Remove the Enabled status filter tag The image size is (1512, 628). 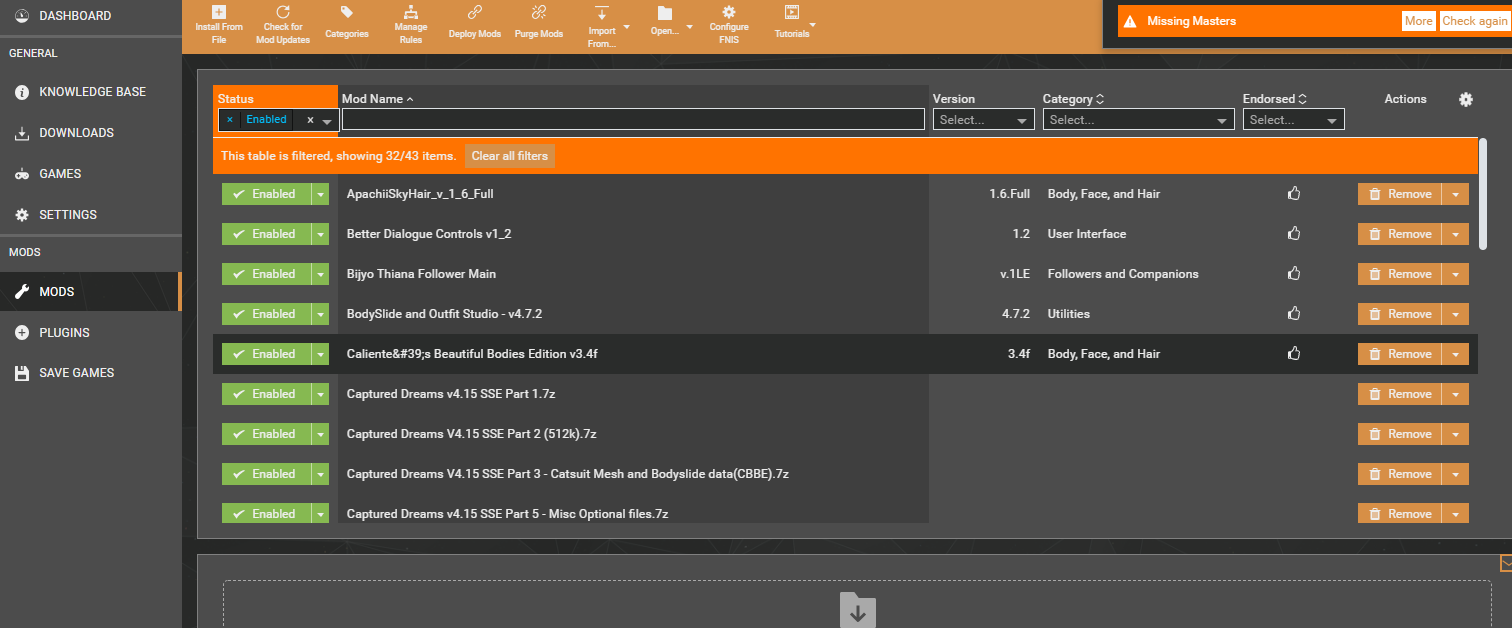click(x=229, y=119)
